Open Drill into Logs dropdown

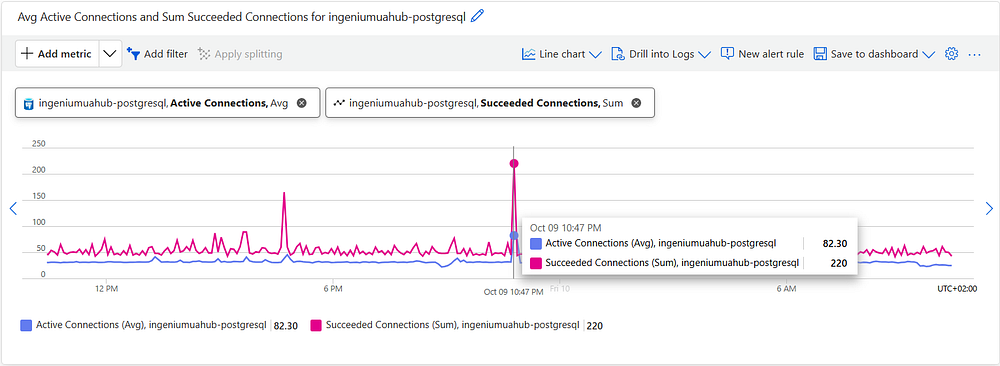(661, 54)
